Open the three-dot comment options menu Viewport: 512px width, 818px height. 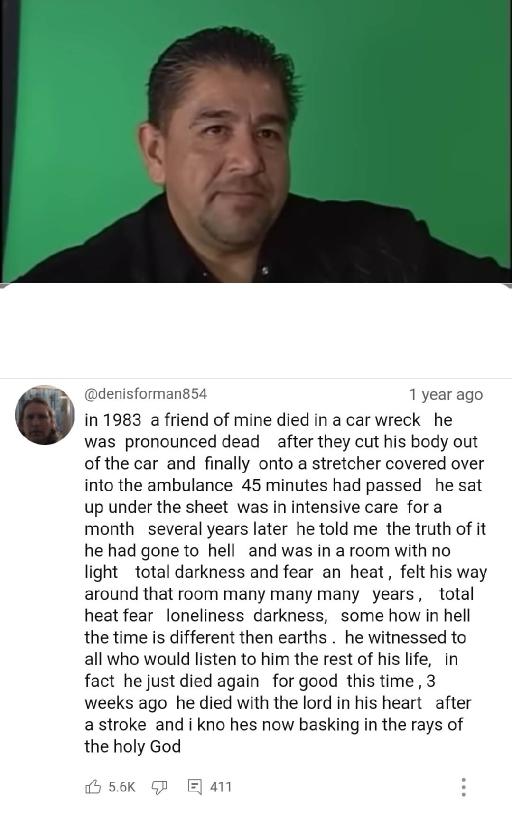click(x=463, y=787)
